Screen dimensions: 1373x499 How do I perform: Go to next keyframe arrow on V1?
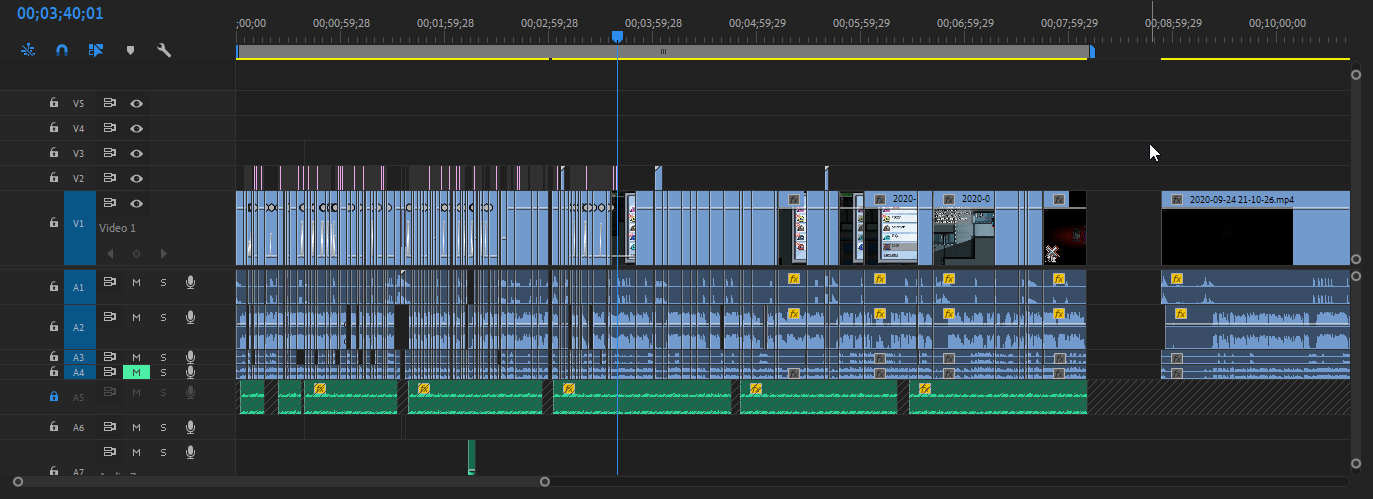coord(164,253)
